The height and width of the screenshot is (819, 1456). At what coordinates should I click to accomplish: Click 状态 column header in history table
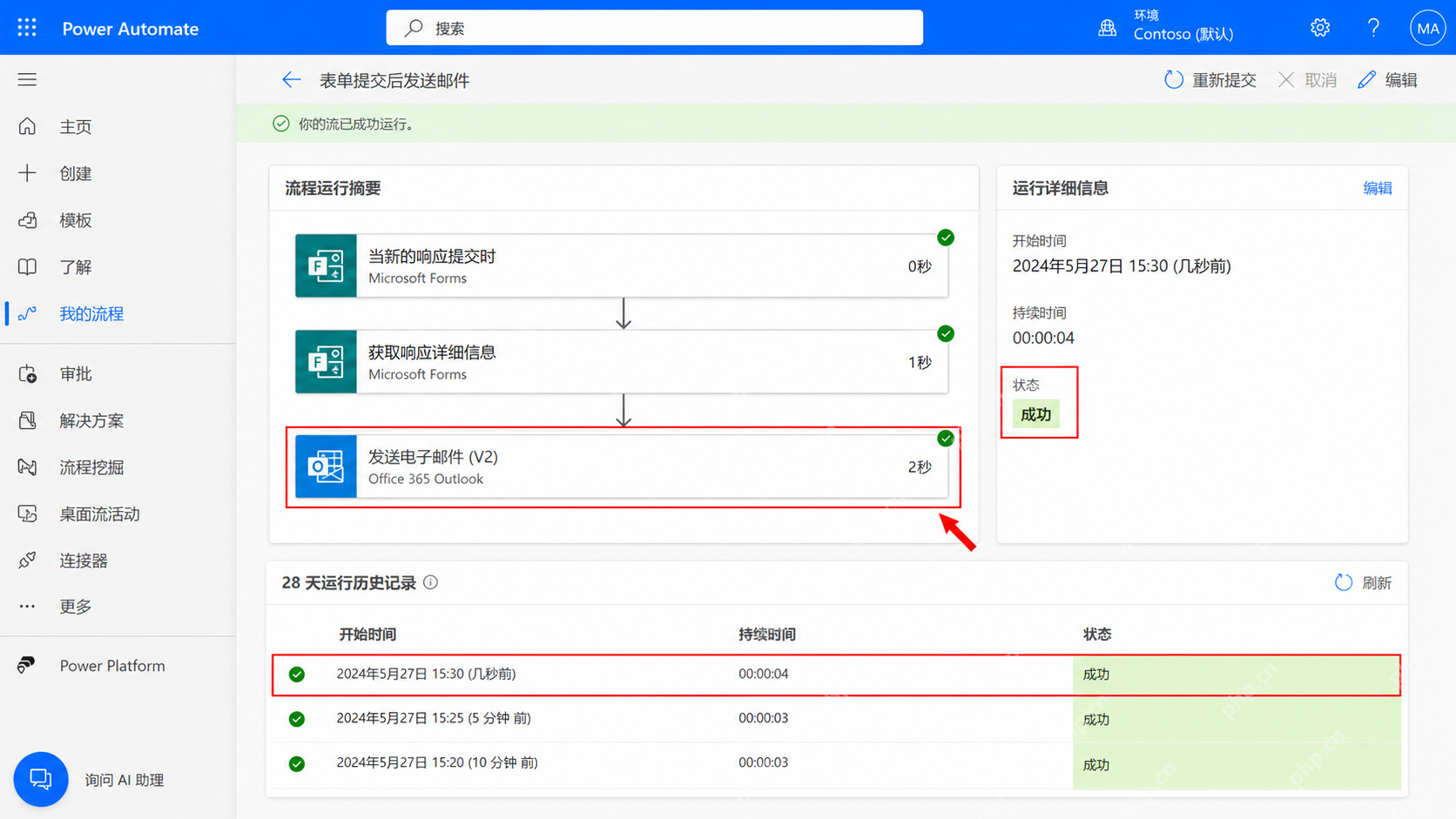[x=1096, y=634]
